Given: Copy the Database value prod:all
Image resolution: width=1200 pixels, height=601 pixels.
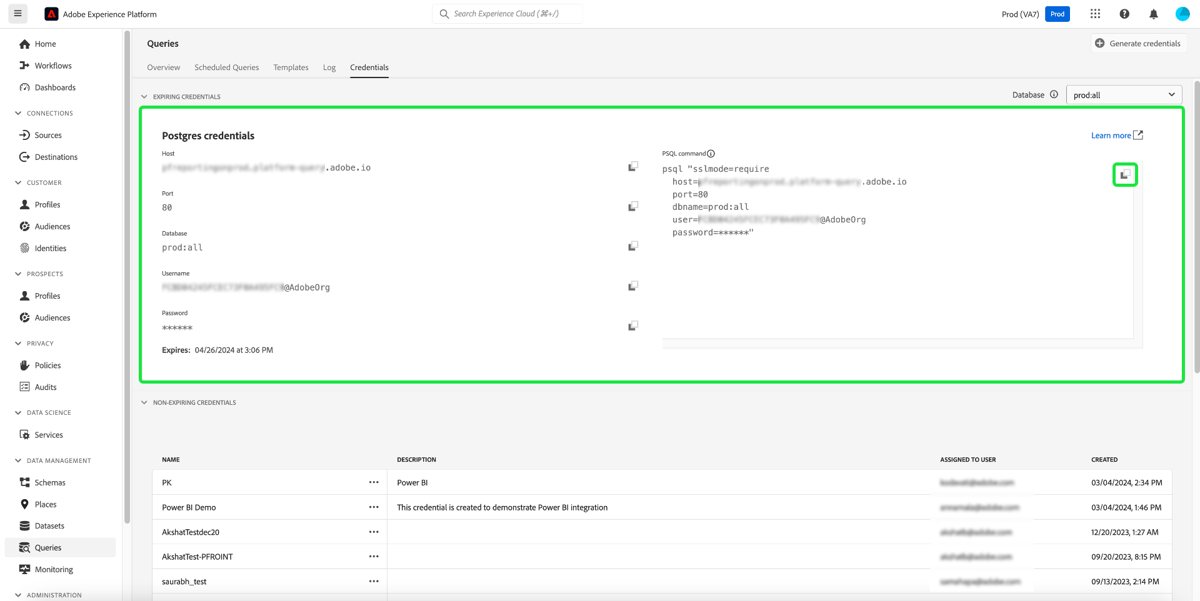Looking at the screenshot, I should pos(633,245).
